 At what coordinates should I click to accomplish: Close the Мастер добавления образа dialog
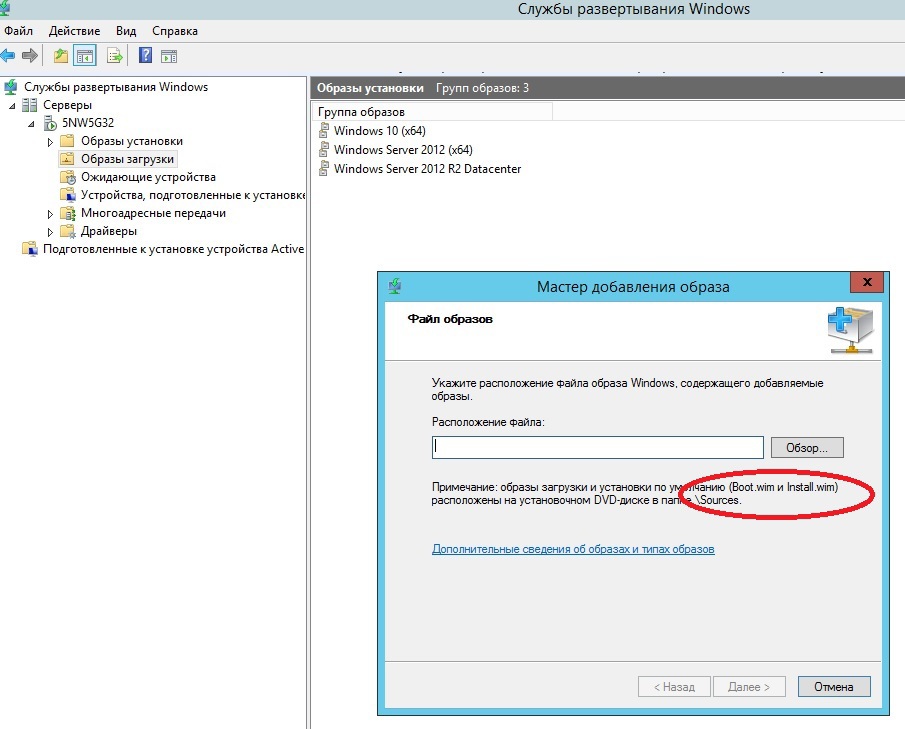coord(866,282)
